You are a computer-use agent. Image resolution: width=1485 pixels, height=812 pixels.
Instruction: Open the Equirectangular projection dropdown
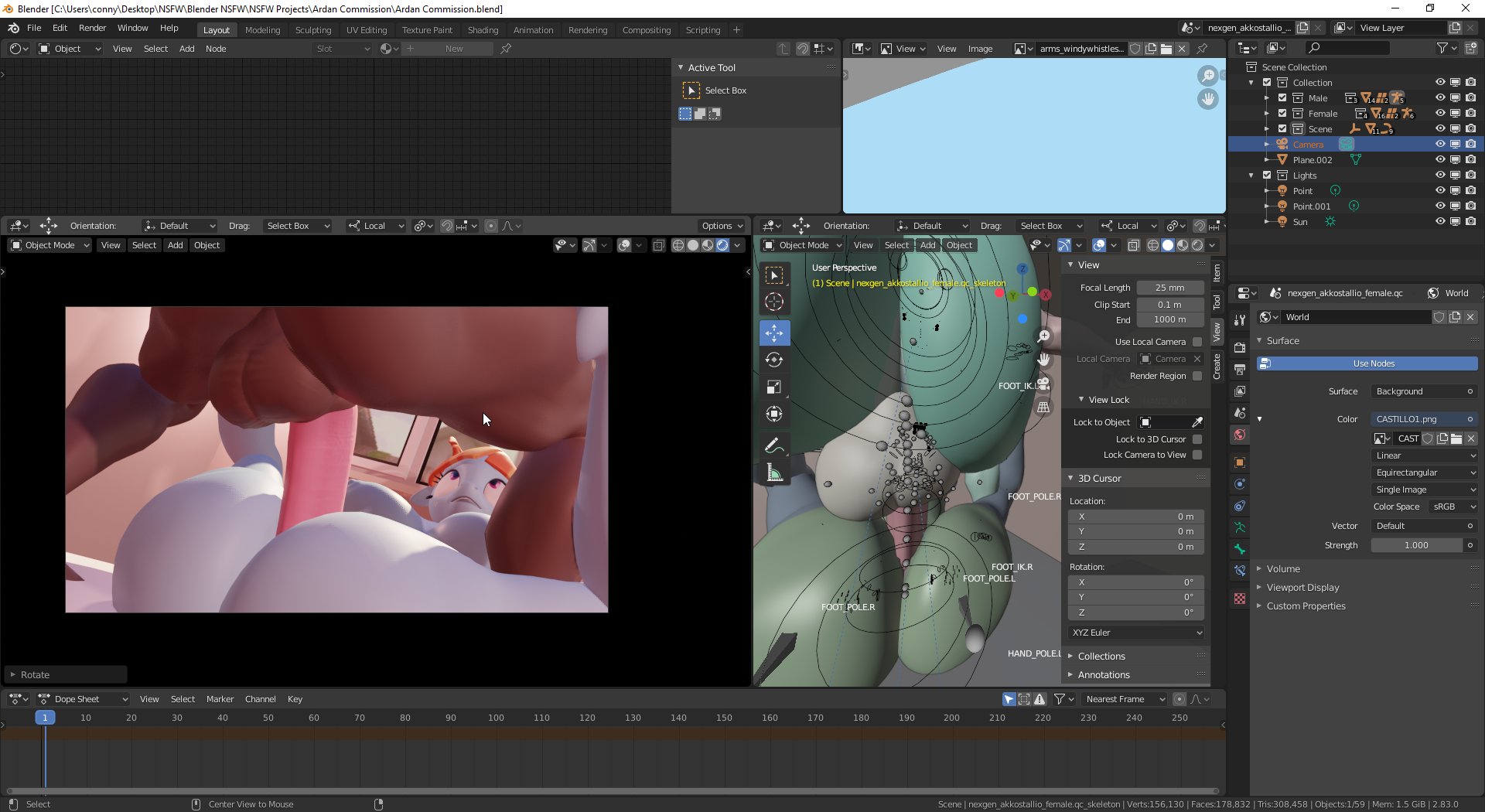point(1425,473)
